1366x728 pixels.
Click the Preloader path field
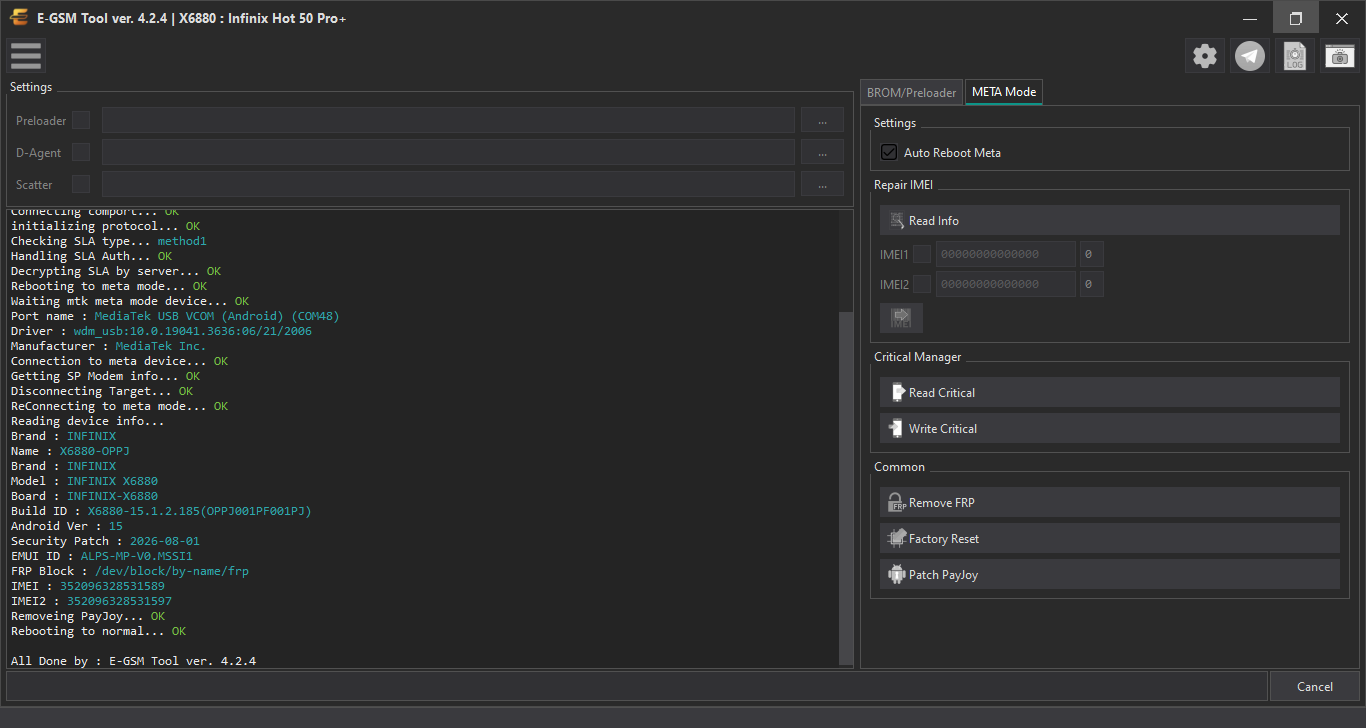point(448,121)
